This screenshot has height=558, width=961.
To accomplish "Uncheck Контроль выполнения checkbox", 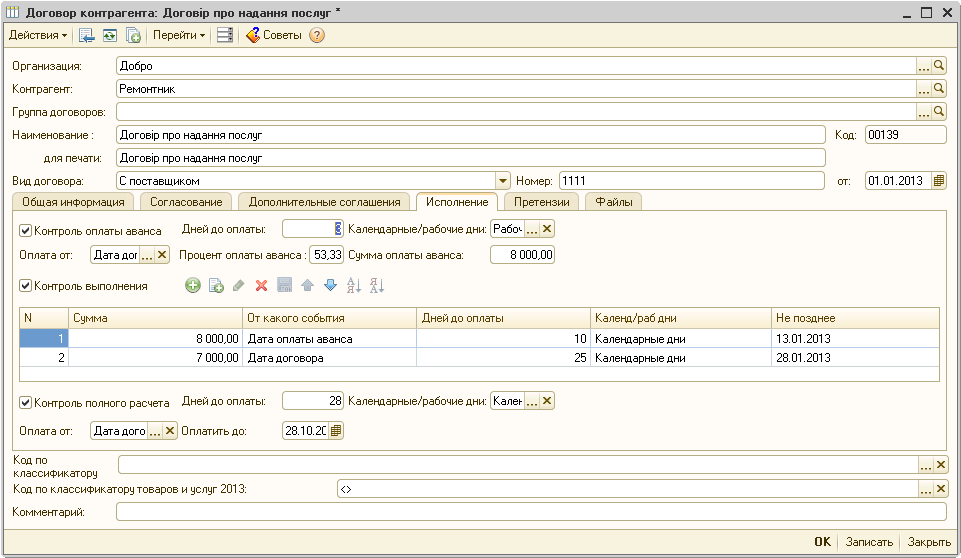I will pyautogui.click(x=26, y=286).
